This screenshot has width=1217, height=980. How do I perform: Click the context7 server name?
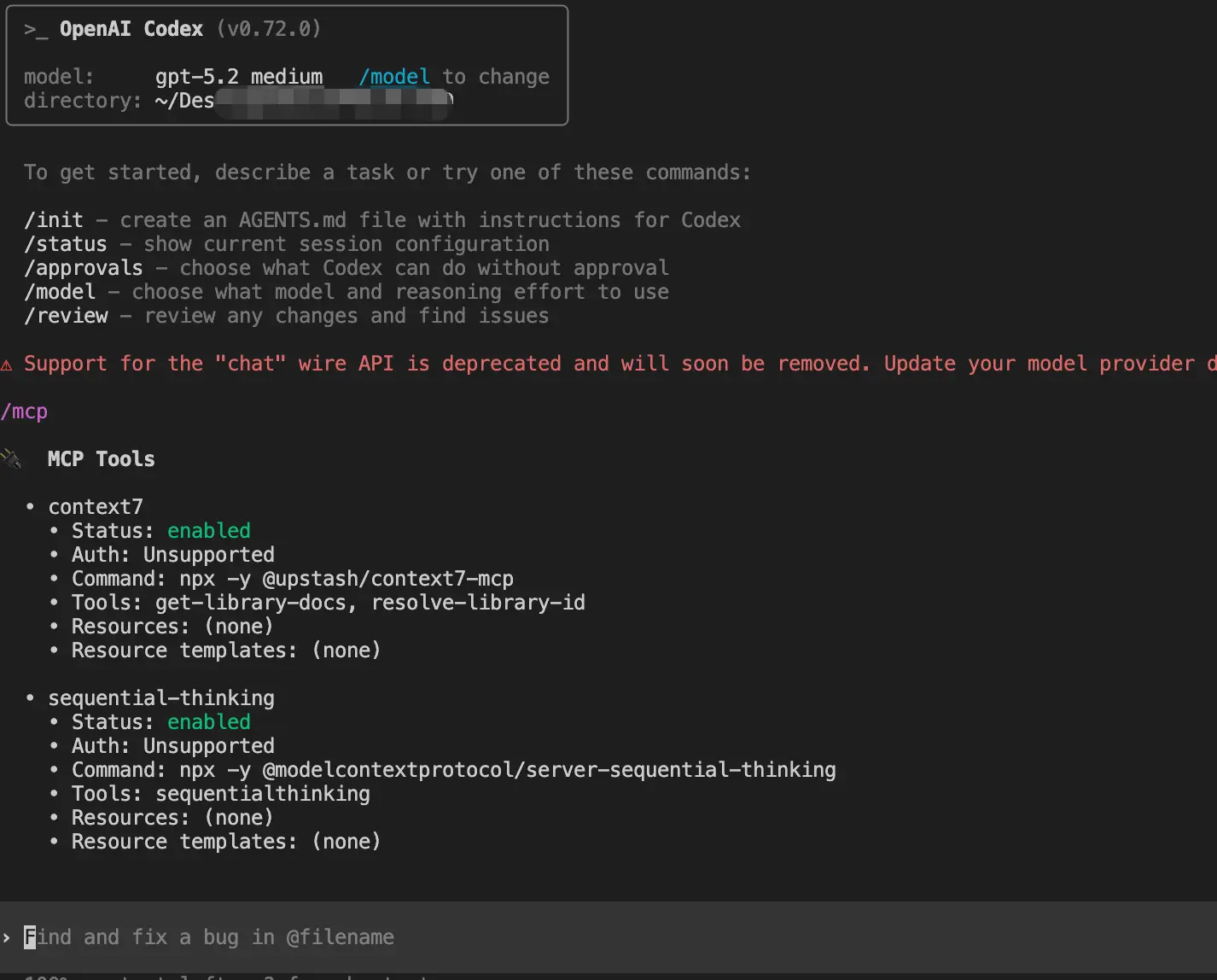[95, 507]
